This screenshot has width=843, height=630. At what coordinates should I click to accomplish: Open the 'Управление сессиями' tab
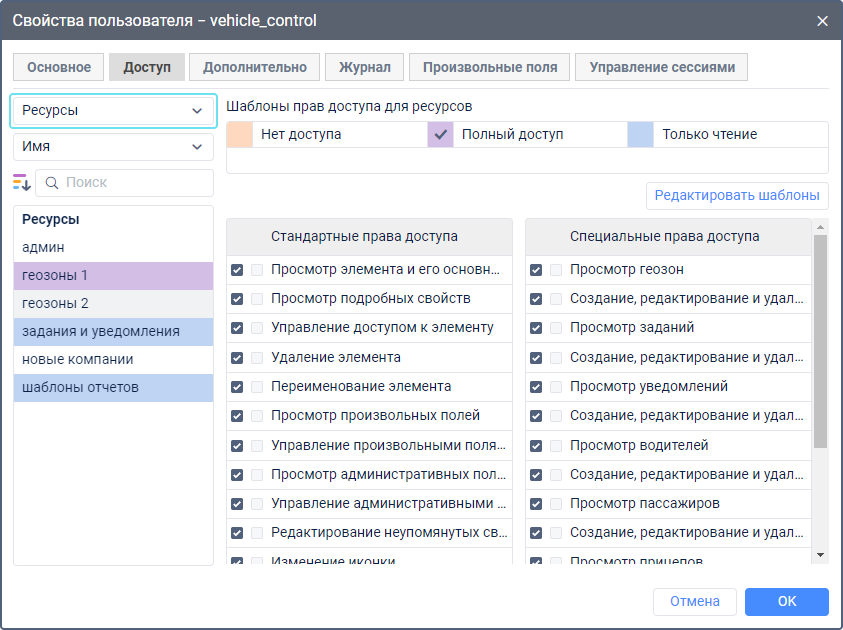coord(661,67)
